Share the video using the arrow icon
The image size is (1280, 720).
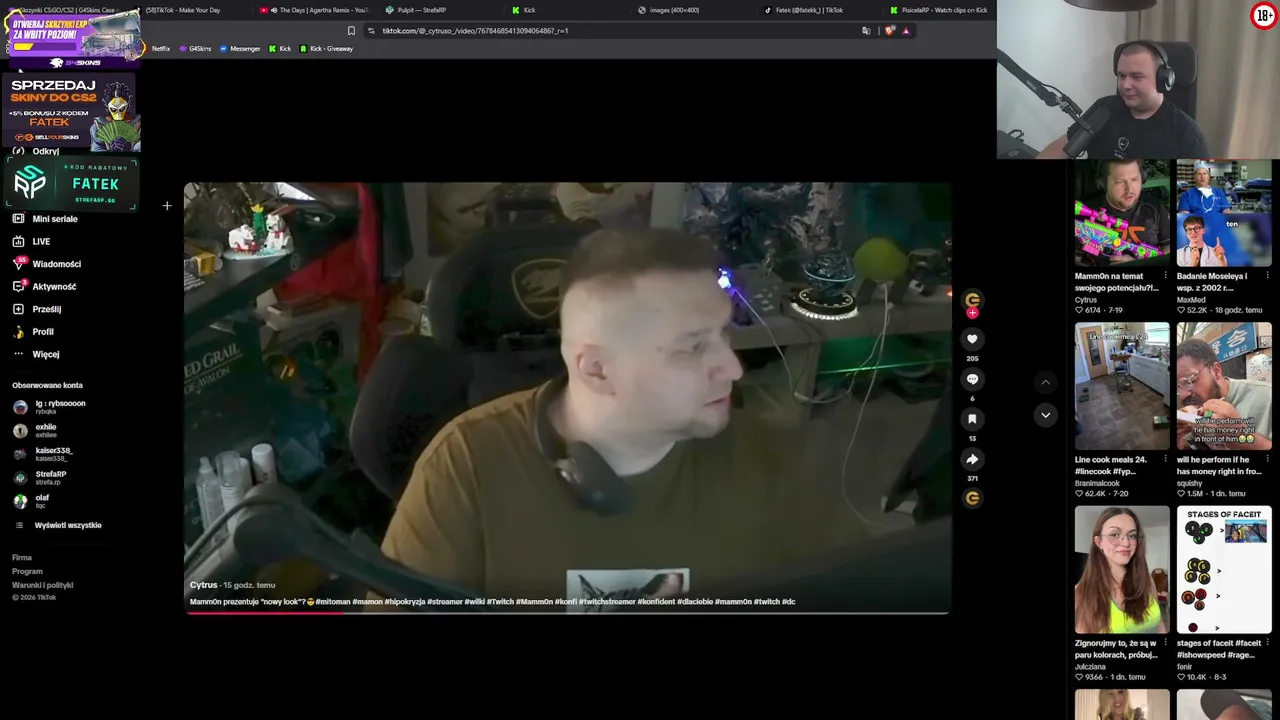tap(972, 459)
